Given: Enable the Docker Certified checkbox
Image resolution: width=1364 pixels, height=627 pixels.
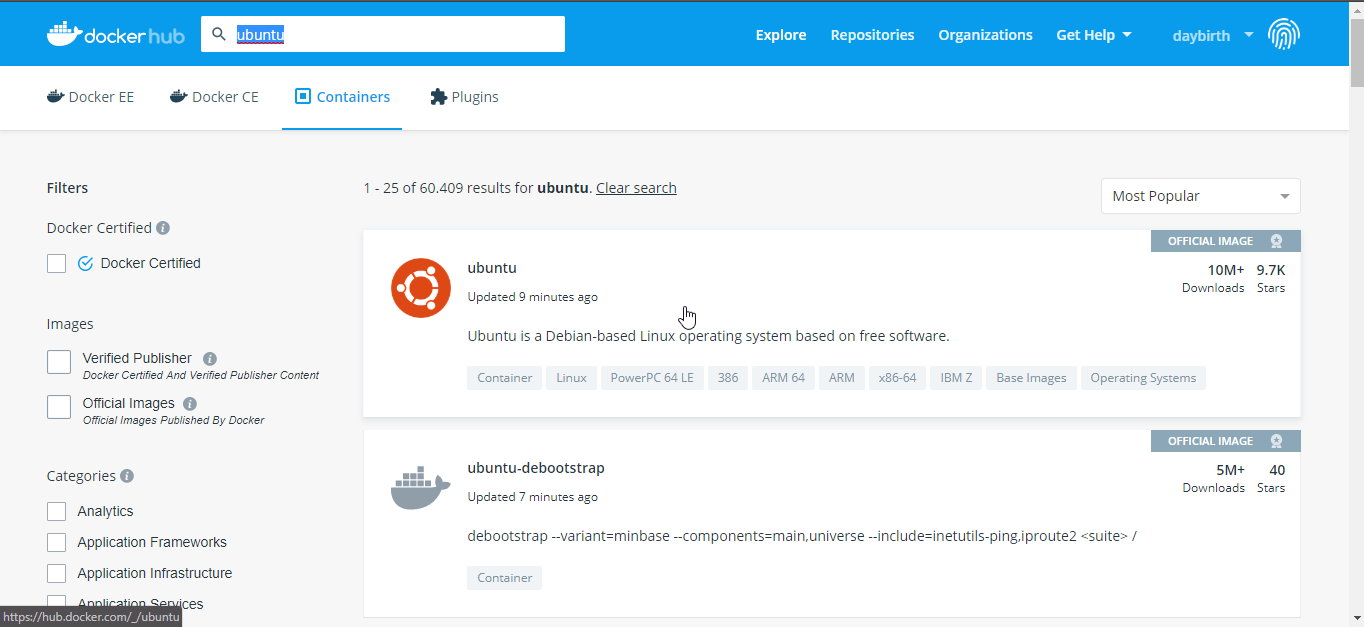Looking at the screenshot, I should click(x=57, y=263).
